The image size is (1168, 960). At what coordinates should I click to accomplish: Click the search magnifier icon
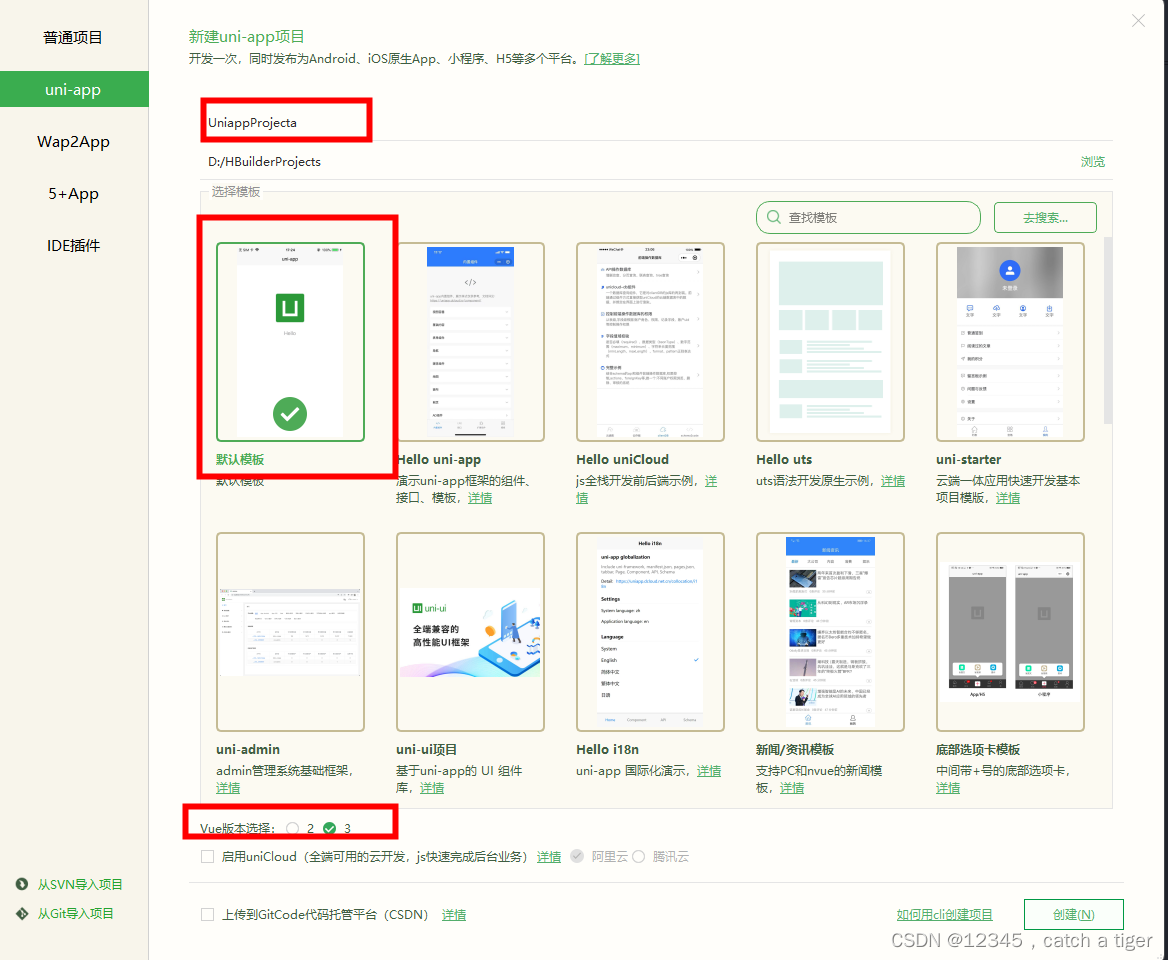[774, 217]
